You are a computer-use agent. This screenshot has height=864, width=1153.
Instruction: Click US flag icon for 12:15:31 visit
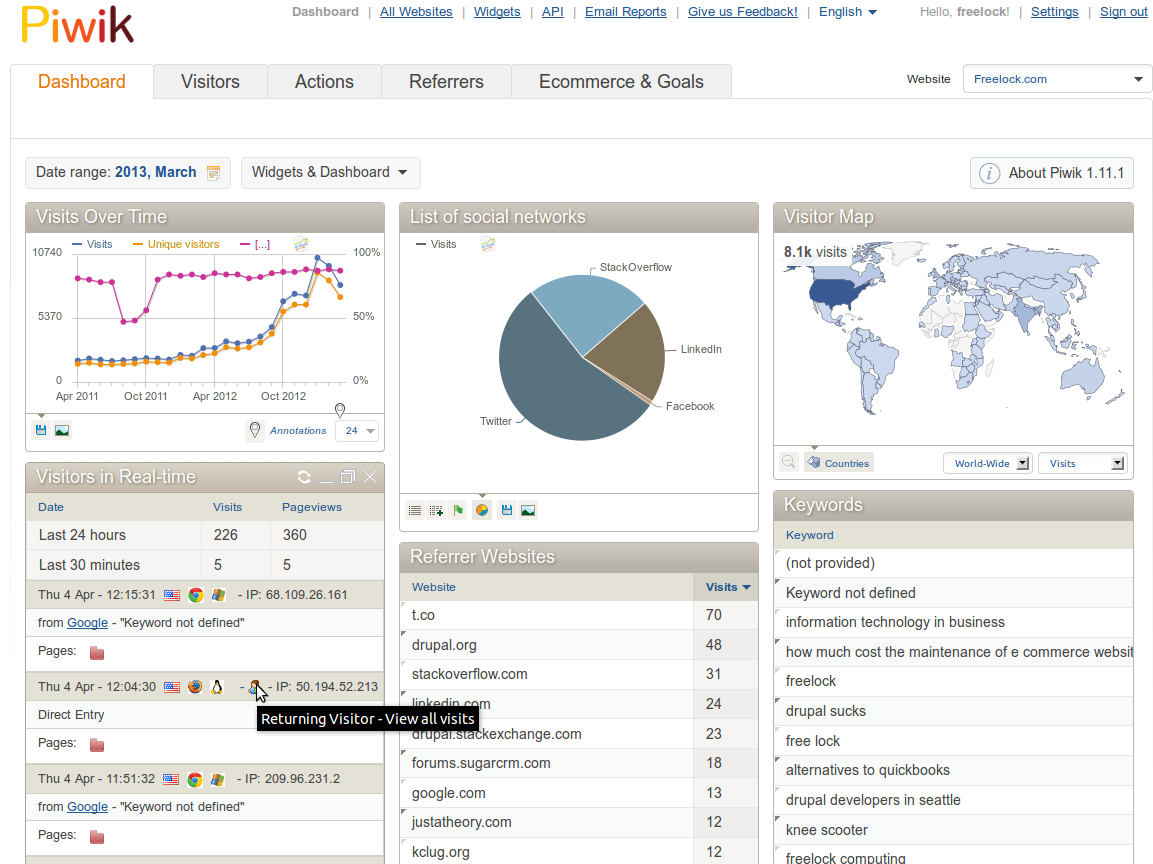click(x=171, y=595)
